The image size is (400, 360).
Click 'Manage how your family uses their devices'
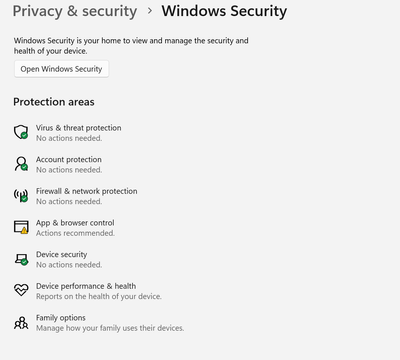(x=110, y=328)
